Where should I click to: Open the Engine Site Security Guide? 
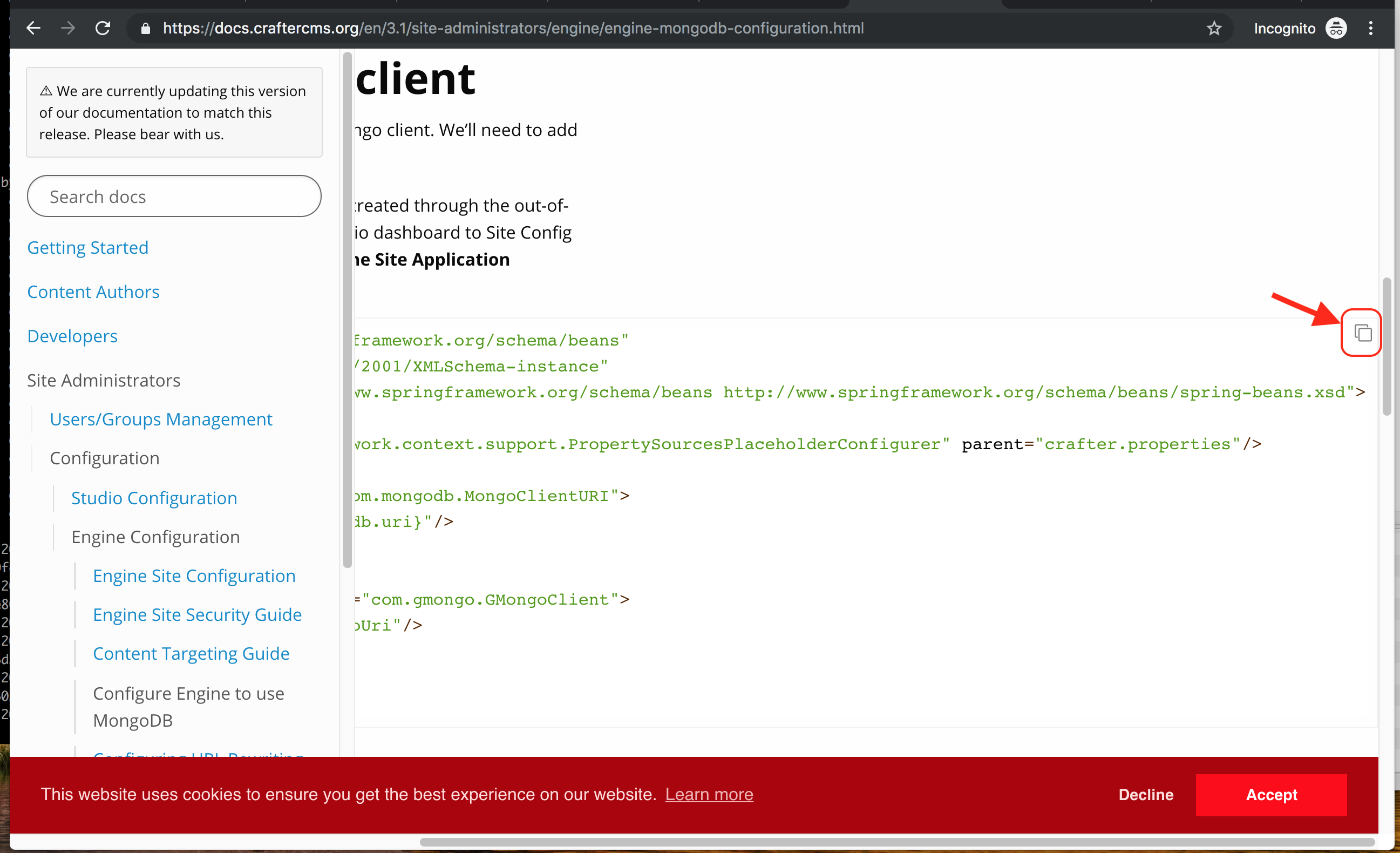coord(197,614)
